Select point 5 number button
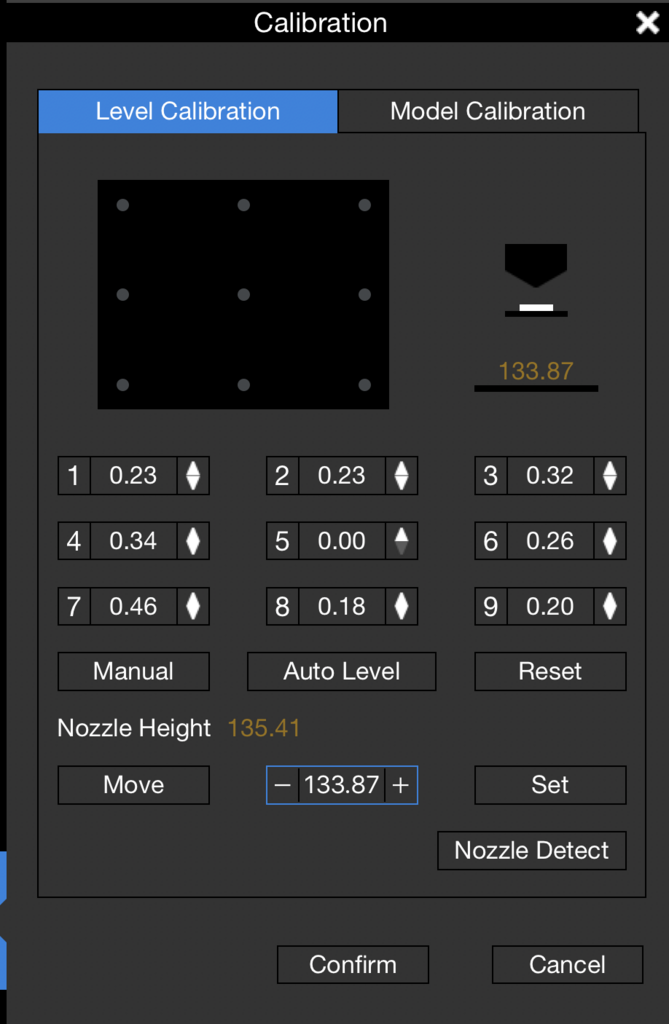669x1024 pixels. point(282,541)
